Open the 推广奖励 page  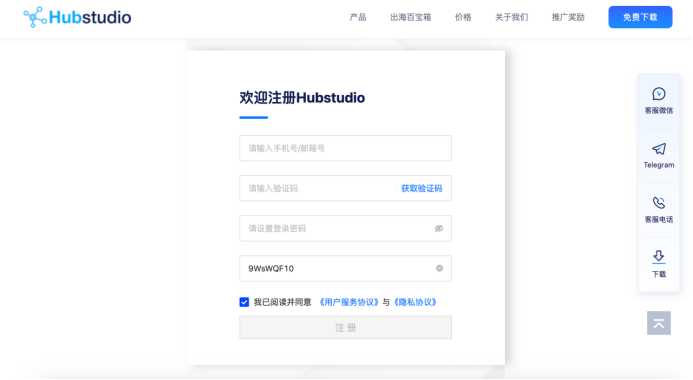(568, 17)
